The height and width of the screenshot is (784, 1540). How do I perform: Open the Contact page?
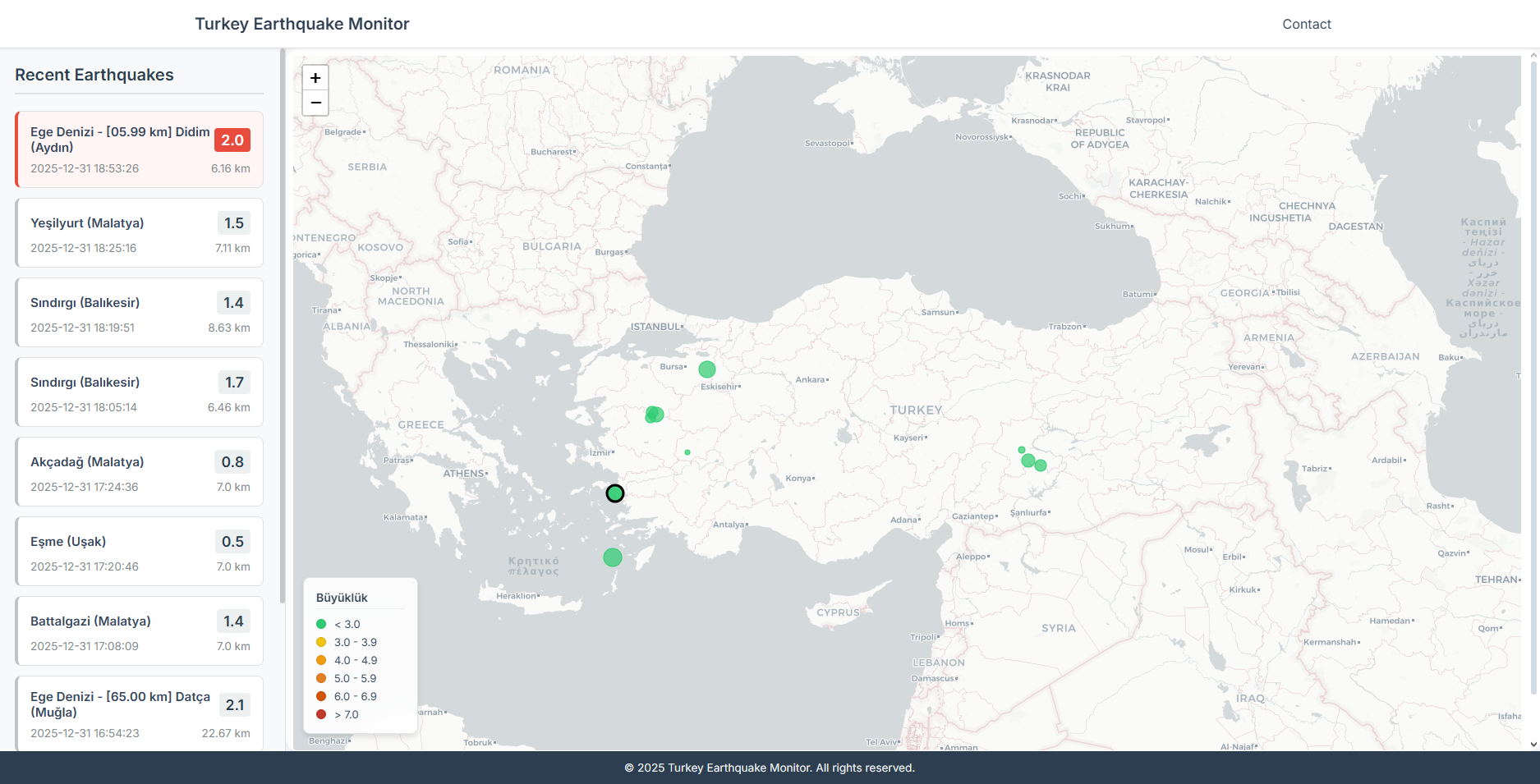1306,24
